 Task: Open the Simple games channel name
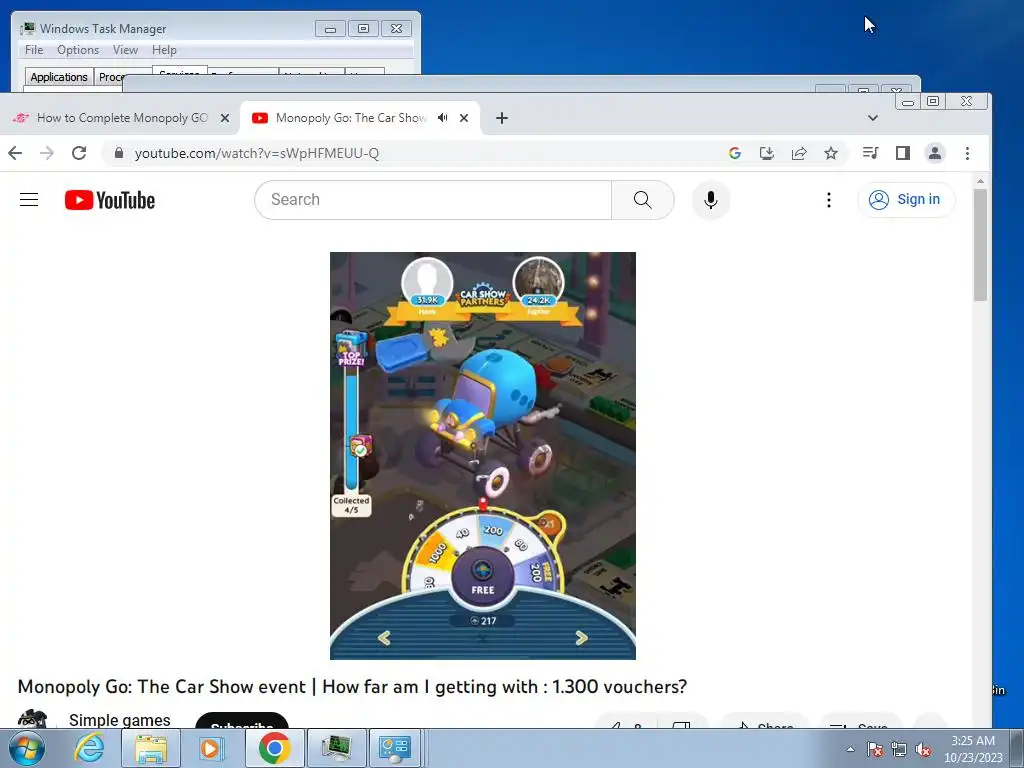pos(120,720)
